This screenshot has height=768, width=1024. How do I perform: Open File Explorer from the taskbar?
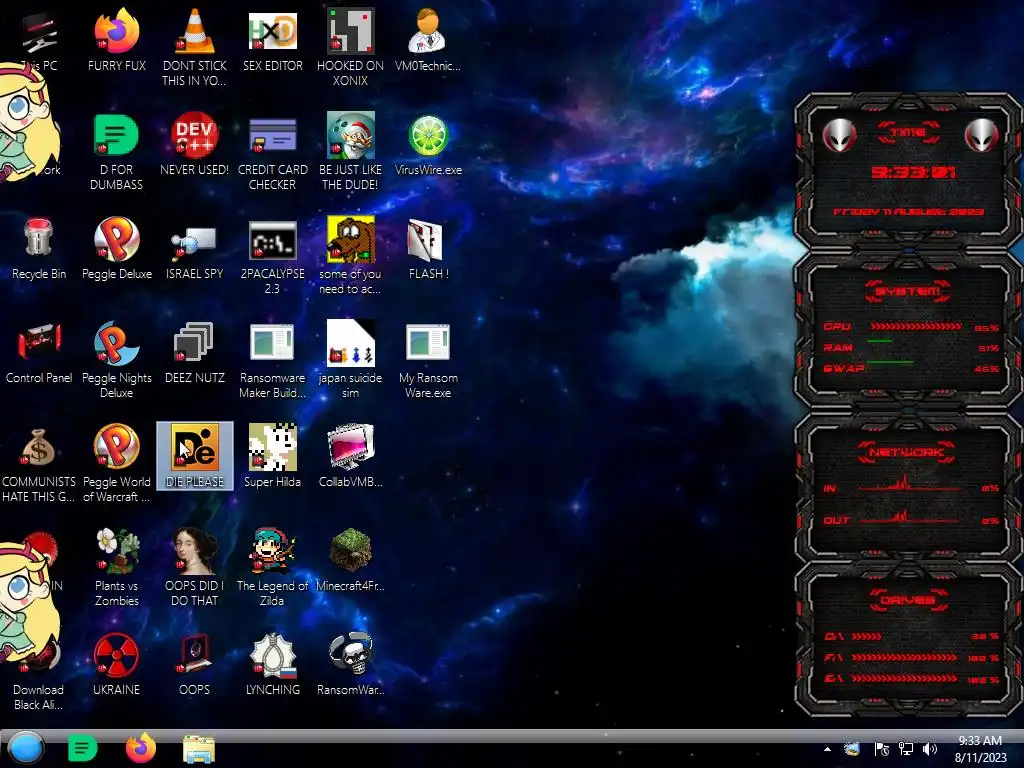click(199, 749)
